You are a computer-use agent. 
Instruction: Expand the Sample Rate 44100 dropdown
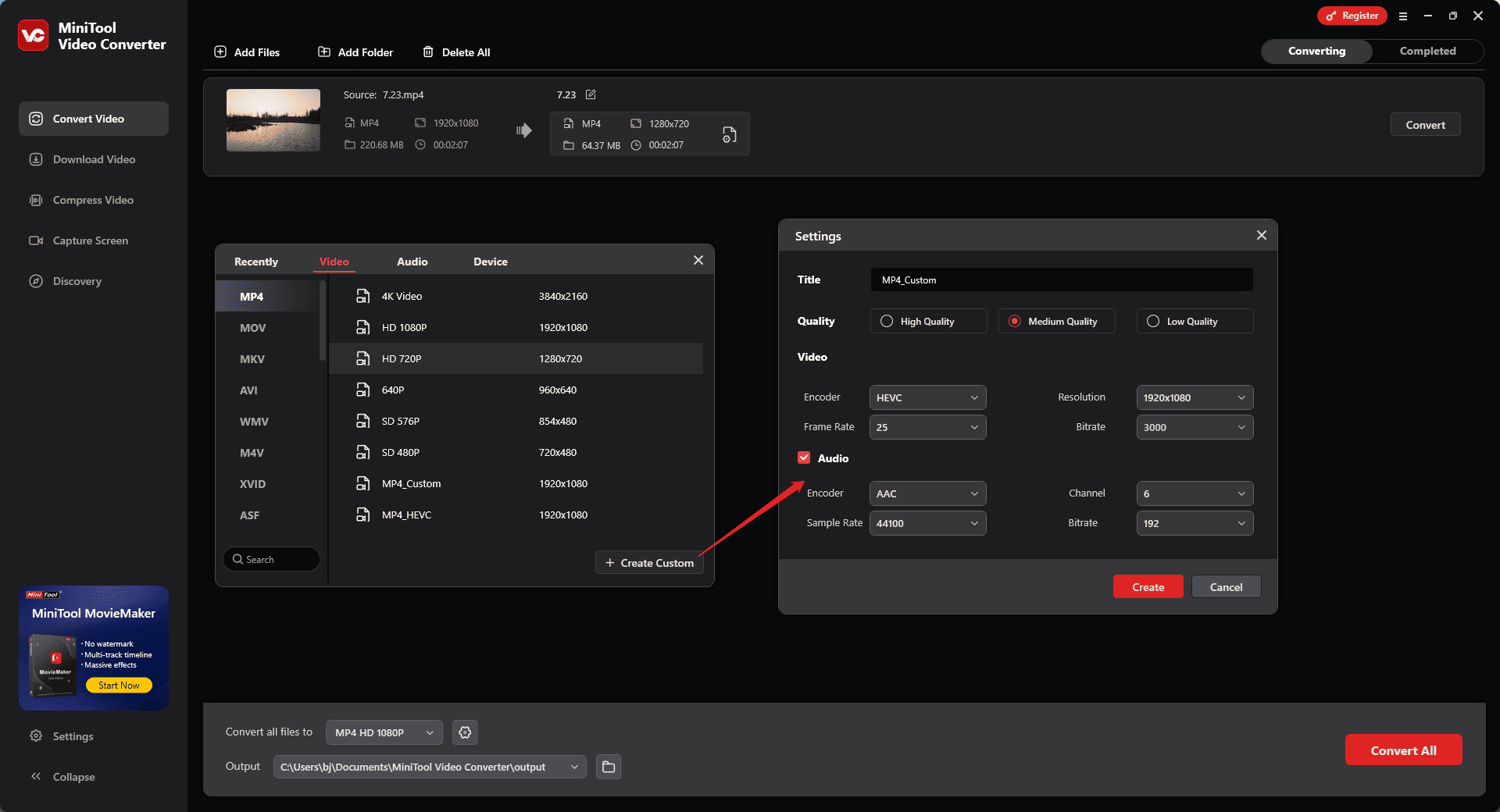pyautogui.click(x=928, y=523)
